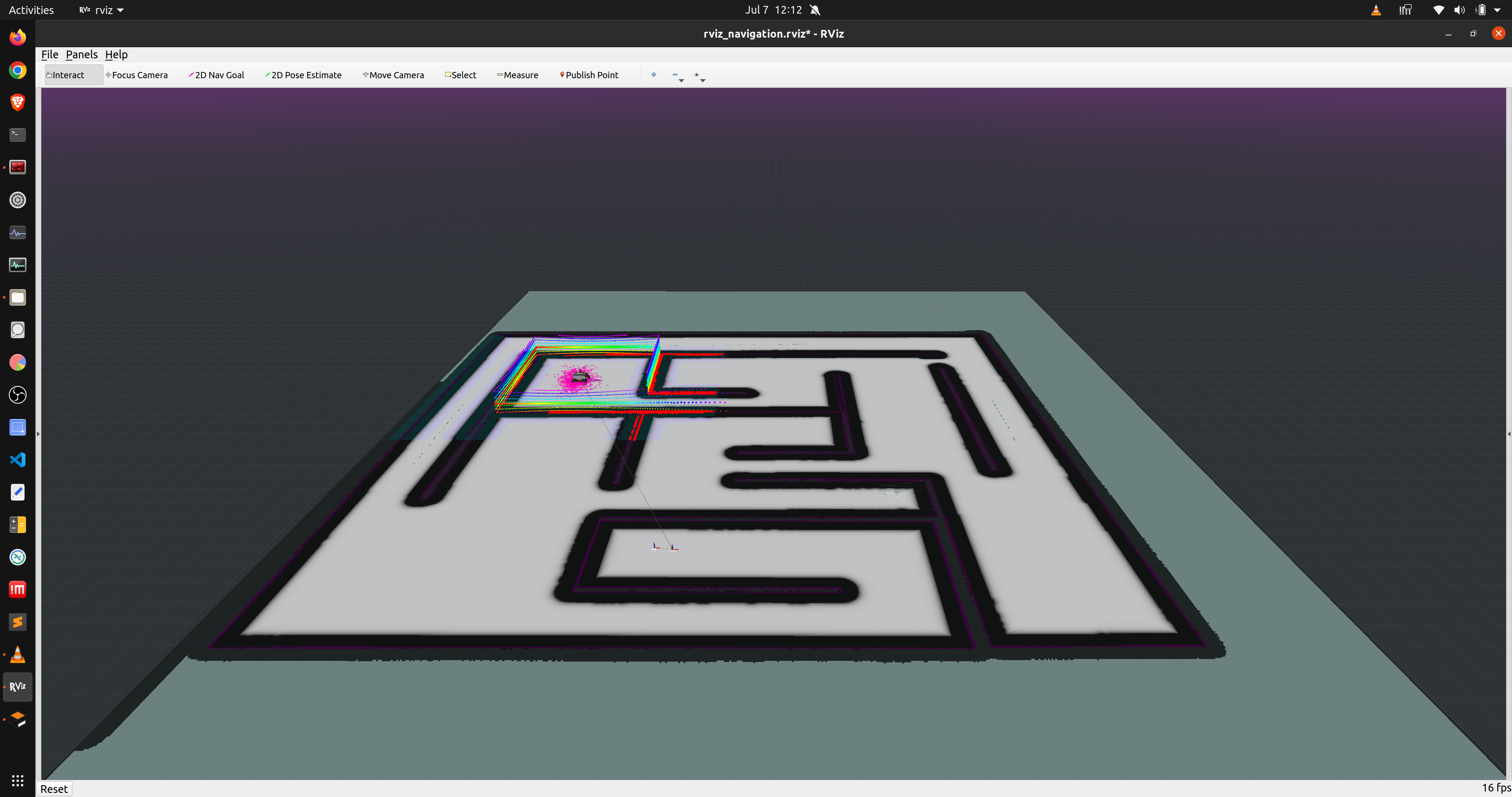Activate the 2D Pose Estimate tool

[303, 75]
